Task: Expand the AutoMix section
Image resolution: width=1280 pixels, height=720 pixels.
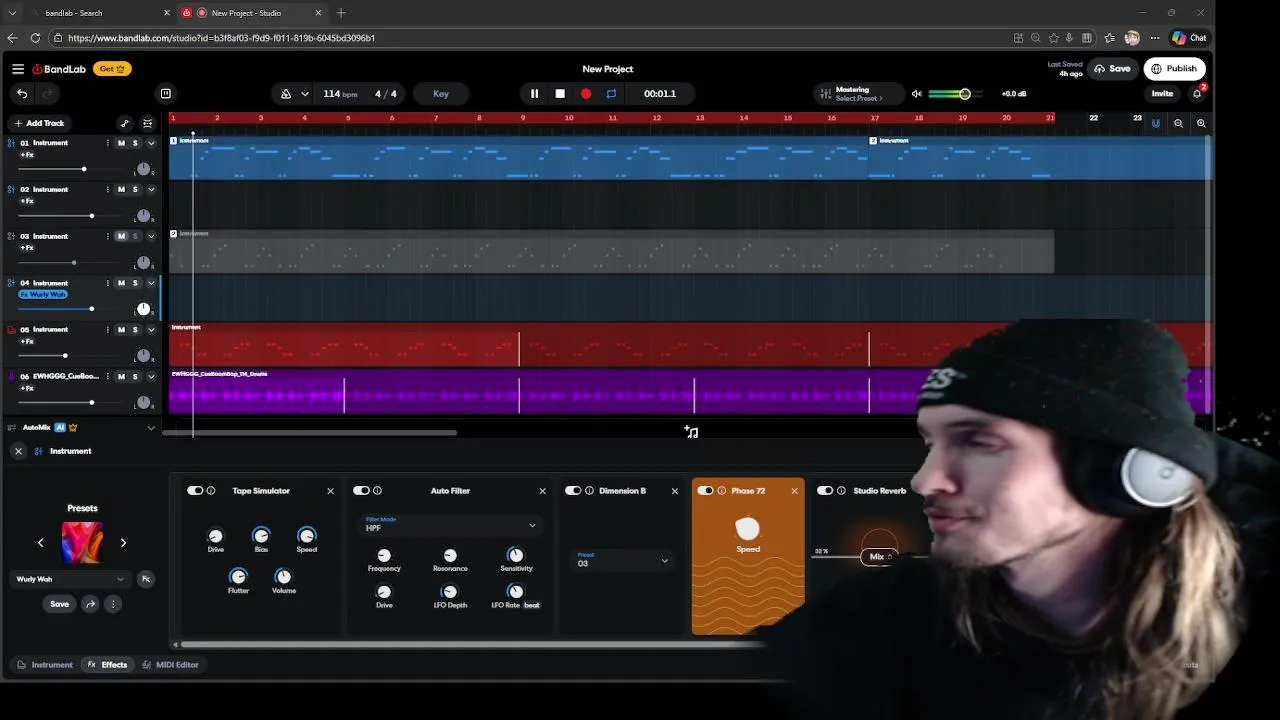Action: point(151,428)
